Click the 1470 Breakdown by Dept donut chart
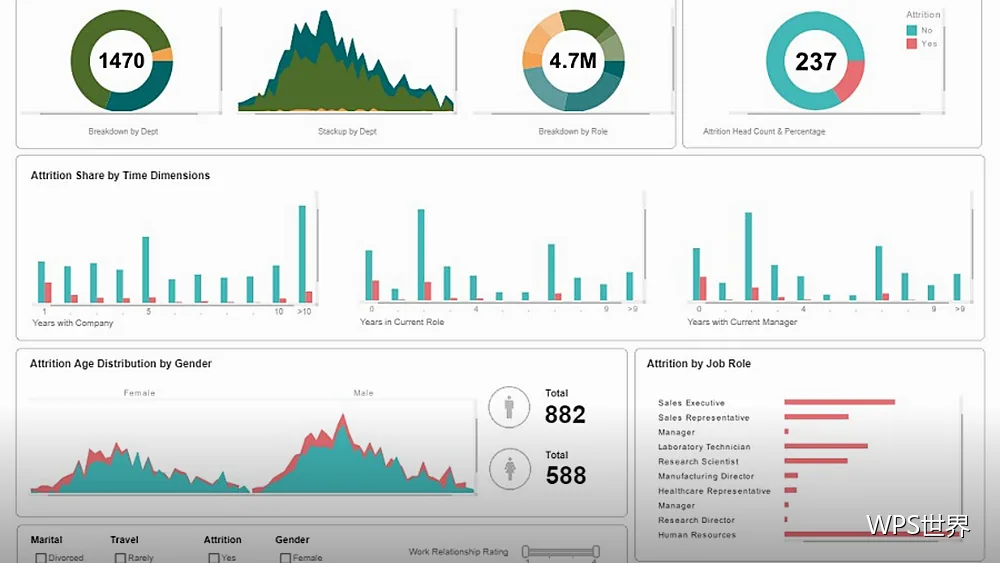This screenshot has height=563, width=1000. (121, 61)
